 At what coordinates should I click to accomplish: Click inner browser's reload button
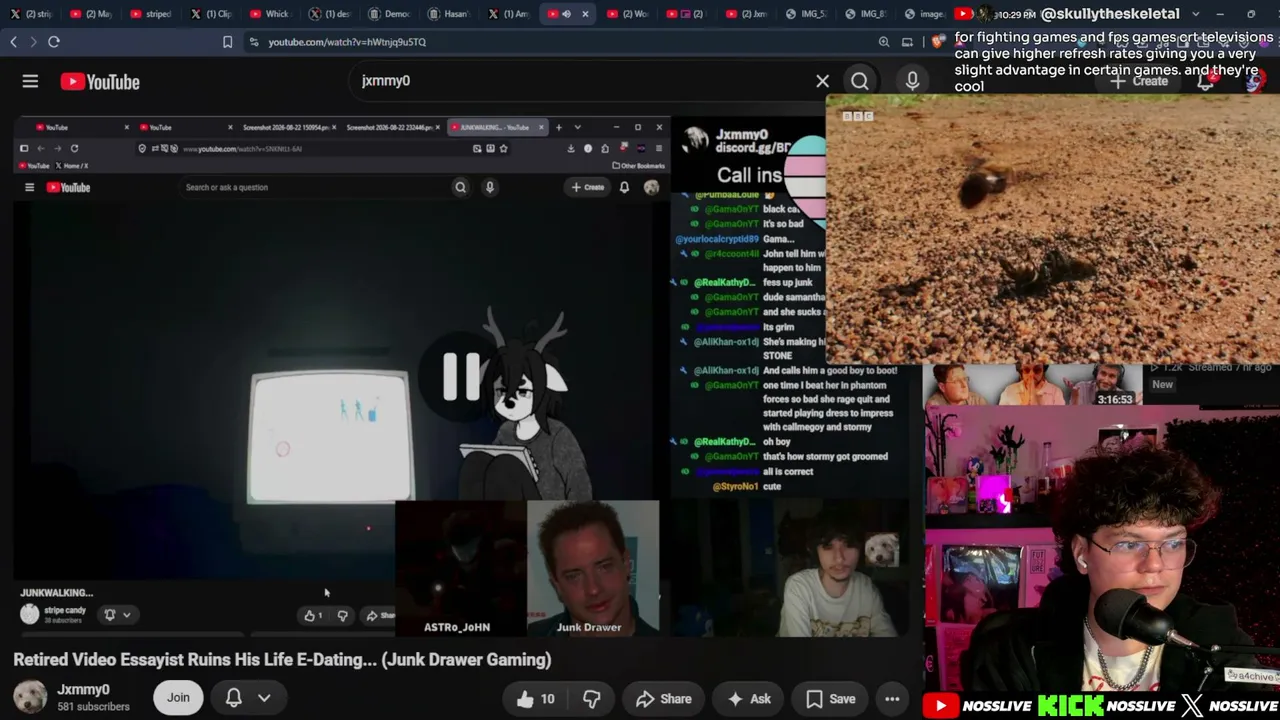(x=74, y=148)
